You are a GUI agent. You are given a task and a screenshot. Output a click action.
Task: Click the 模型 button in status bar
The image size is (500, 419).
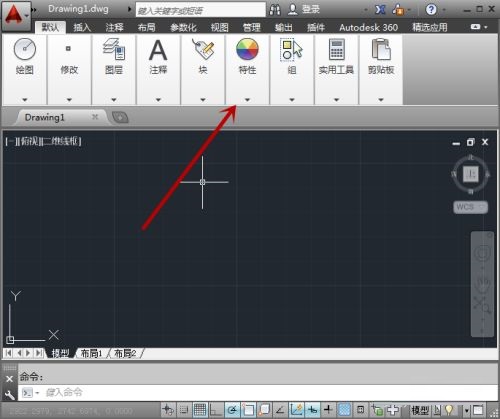coord(420,410)
